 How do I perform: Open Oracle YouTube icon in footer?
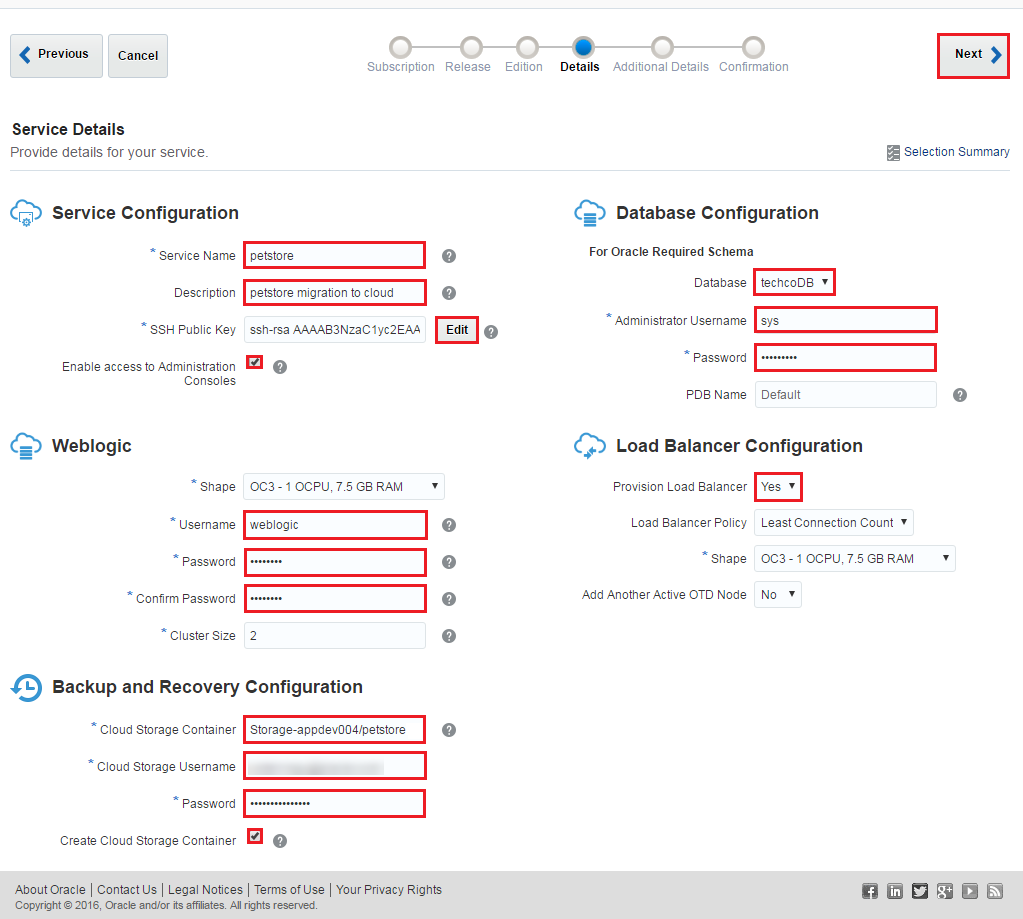click(x=970, y=891)
